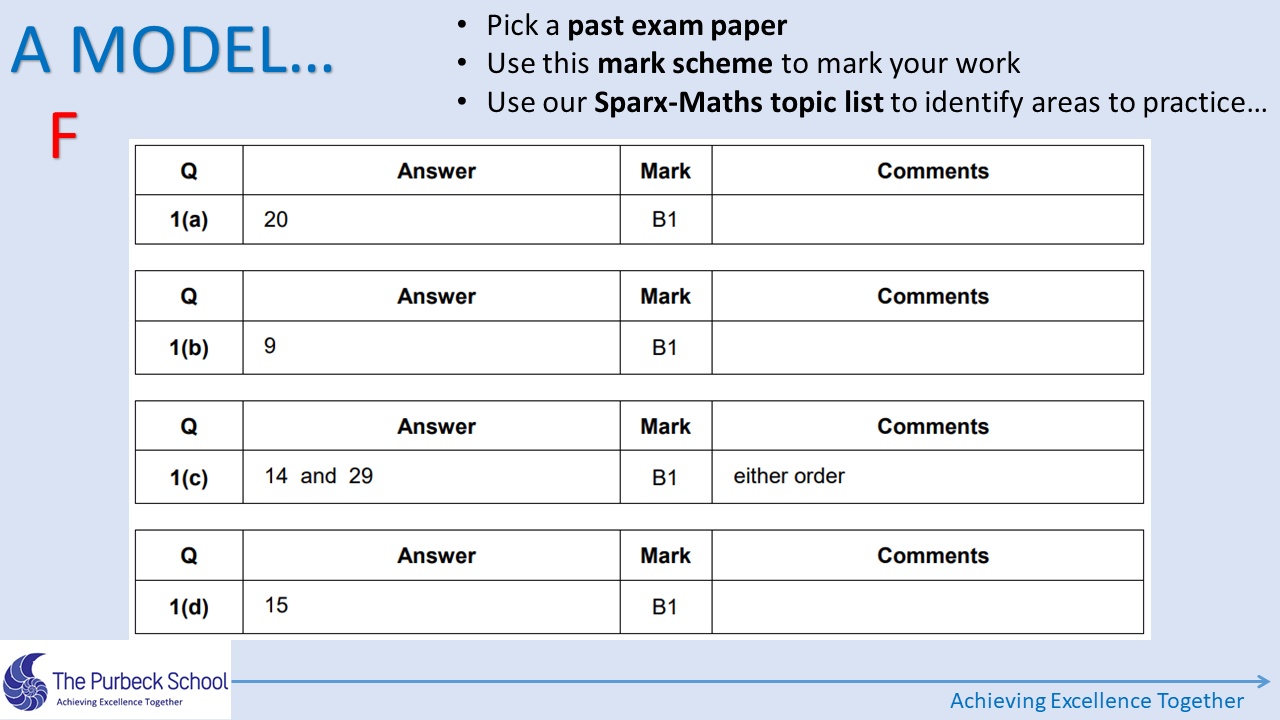1280x720 pixels.
Task: Click the Comments header in first table
Action: [x=933, y=171]
